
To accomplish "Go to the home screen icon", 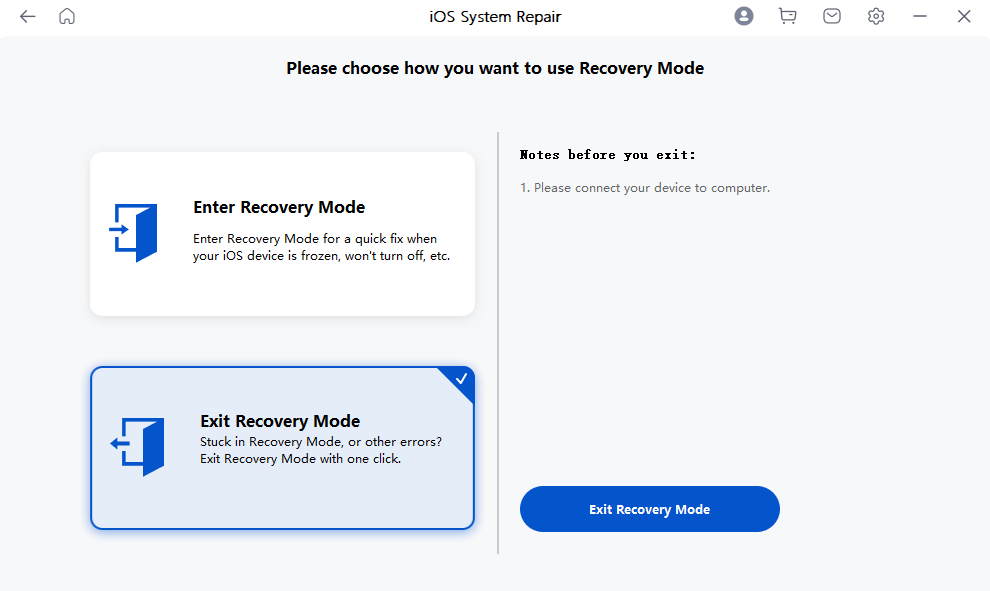I will 67,17.
